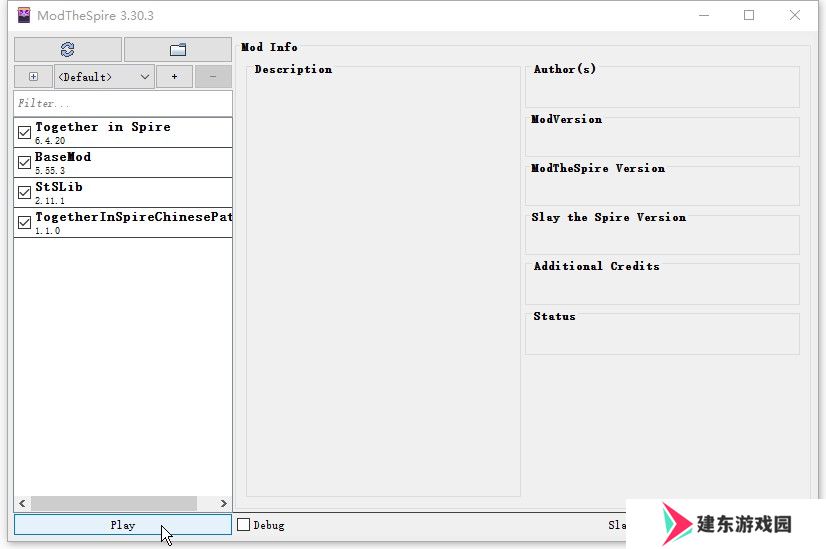Maximize the ModTheSpire window

749,15
